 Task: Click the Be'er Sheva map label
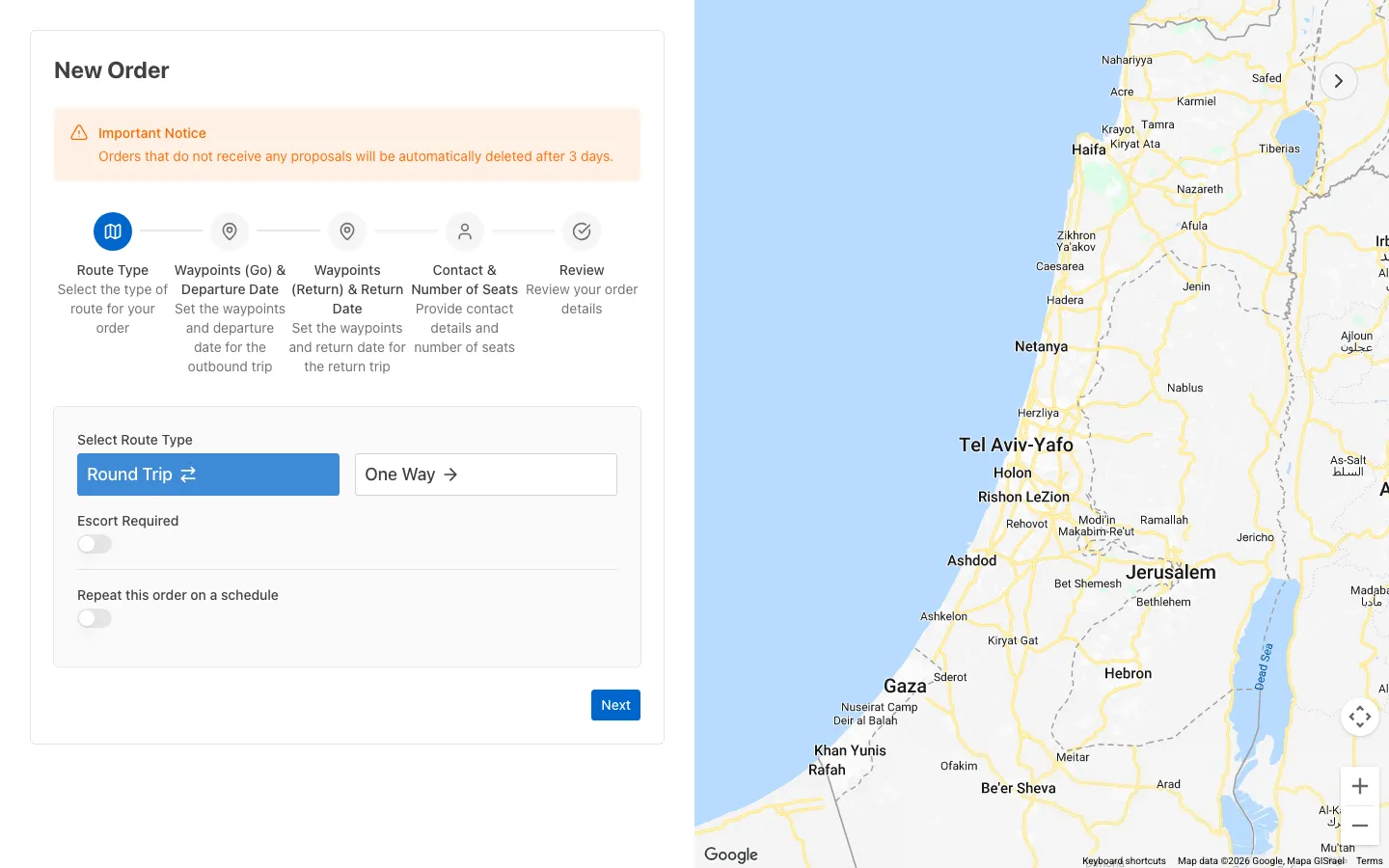tap(1019, 788)
